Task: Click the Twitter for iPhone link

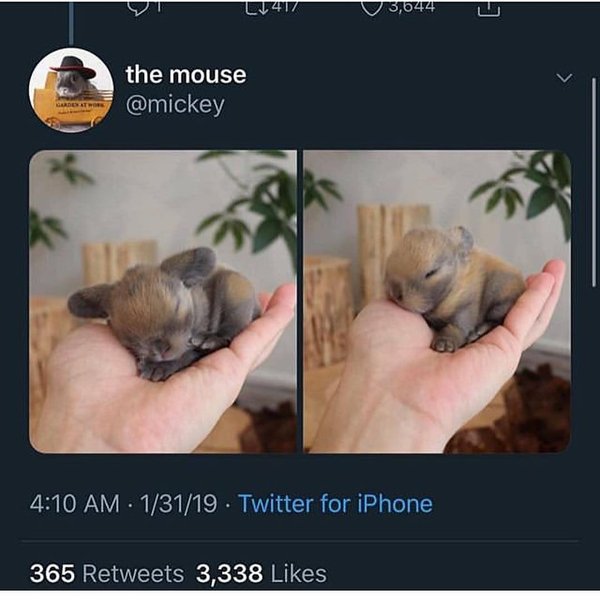Action: 335,503
